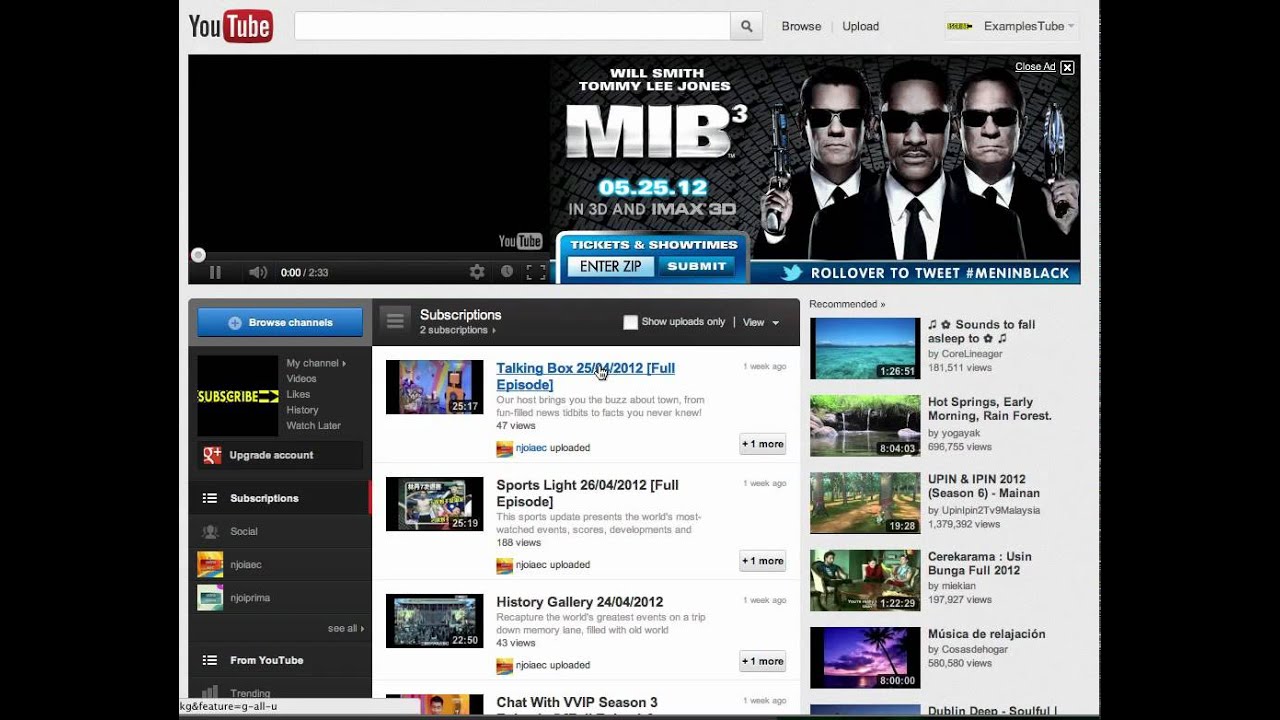Open Música de relajación video title
Image resolution: width=1280 pixels, height=720 pixels.
[x=986, y=634]
